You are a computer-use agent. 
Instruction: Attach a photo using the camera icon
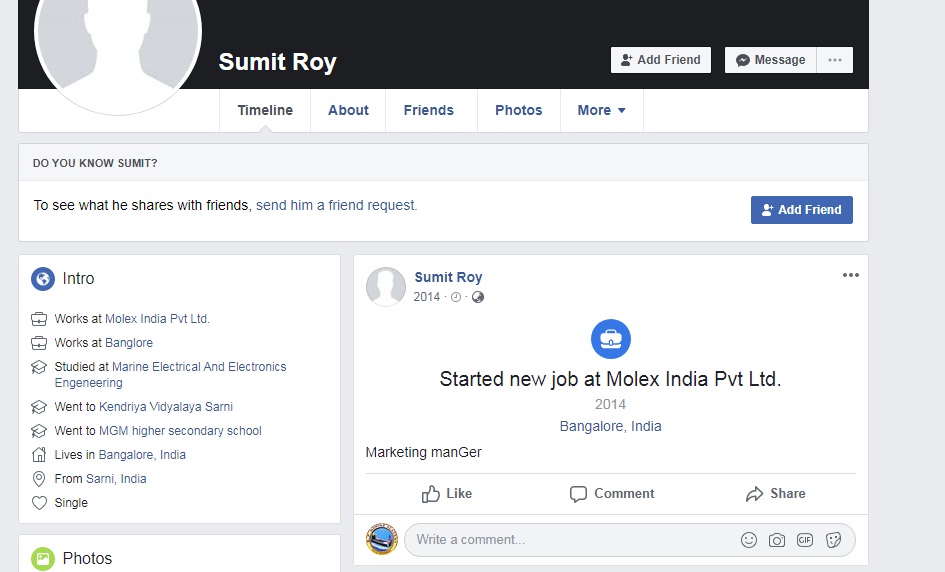776,540
